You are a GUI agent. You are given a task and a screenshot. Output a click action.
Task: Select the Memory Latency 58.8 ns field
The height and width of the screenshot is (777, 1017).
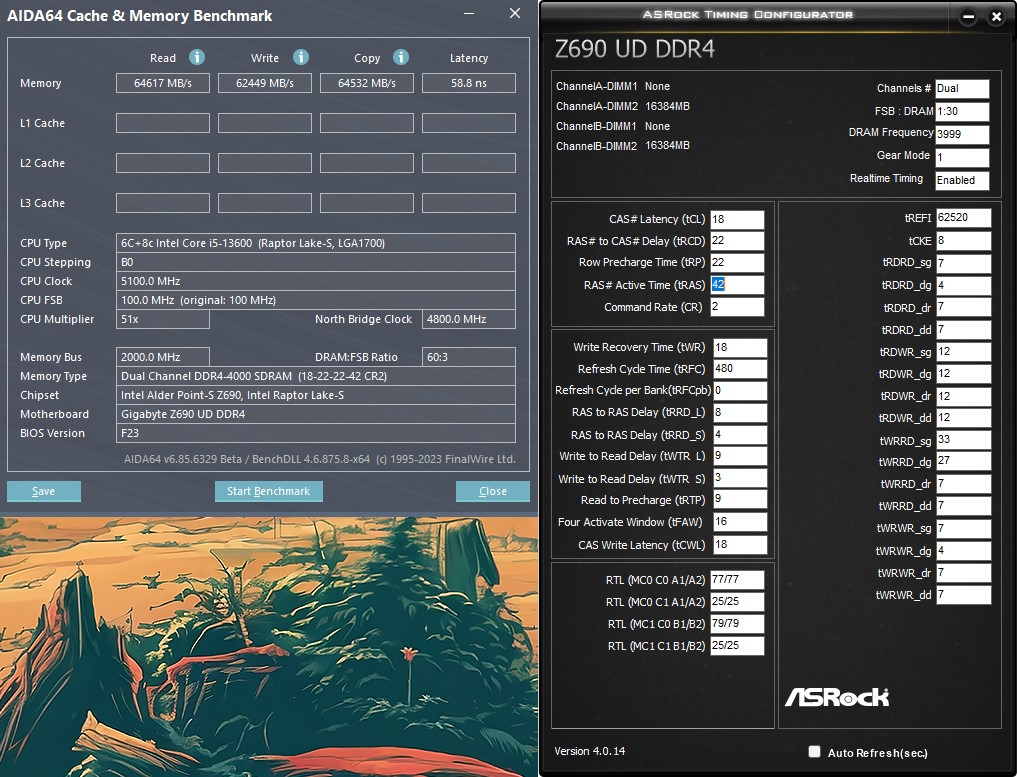(x=469, y=83)
